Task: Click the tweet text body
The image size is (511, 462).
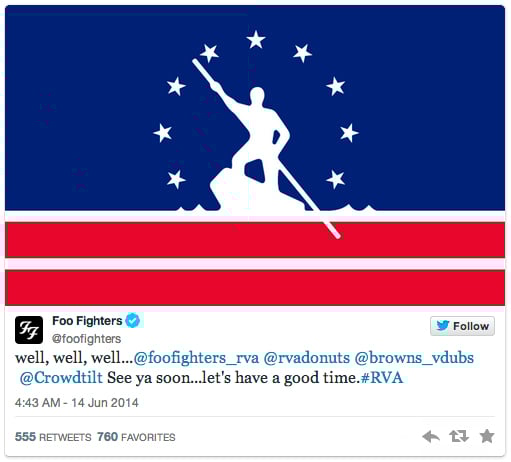Action: pyautogui.click(x=244, y=368)
